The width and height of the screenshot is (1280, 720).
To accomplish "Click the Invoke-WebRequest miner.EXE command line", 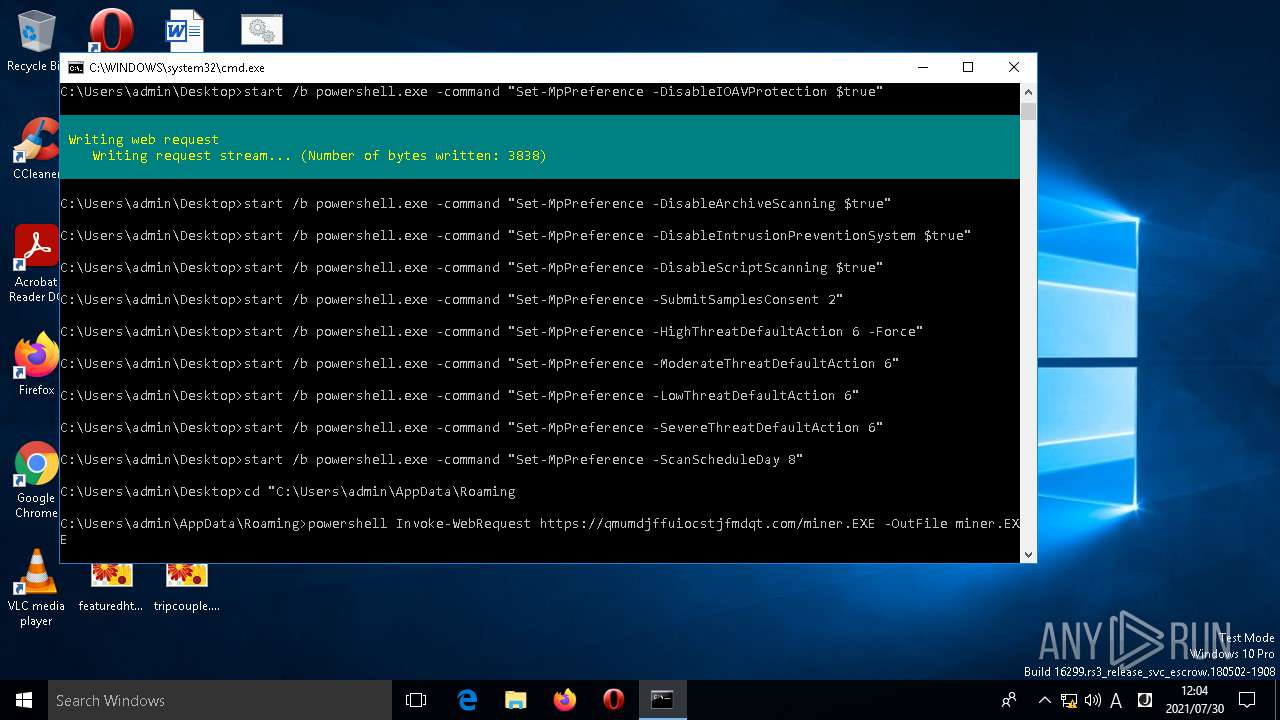I will click(540, 531).
